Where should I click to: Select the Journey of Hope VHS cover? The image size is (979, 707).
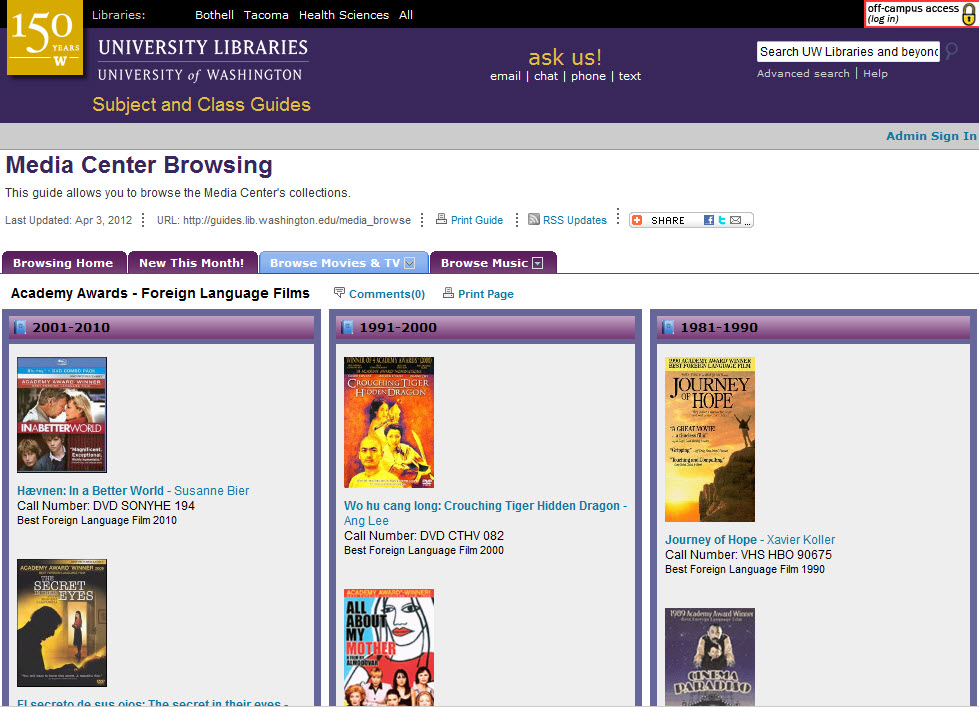point(710,439)
